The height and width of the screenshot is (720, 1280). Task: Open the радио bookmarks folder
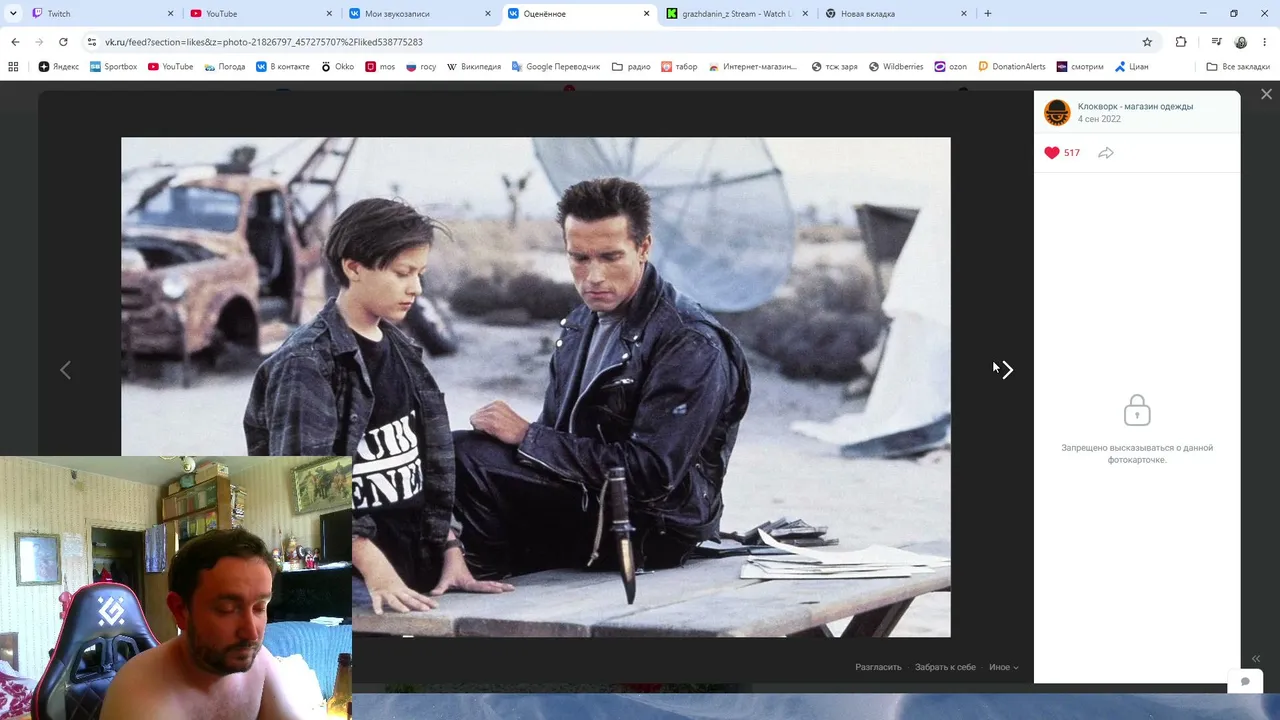[631, 67]
